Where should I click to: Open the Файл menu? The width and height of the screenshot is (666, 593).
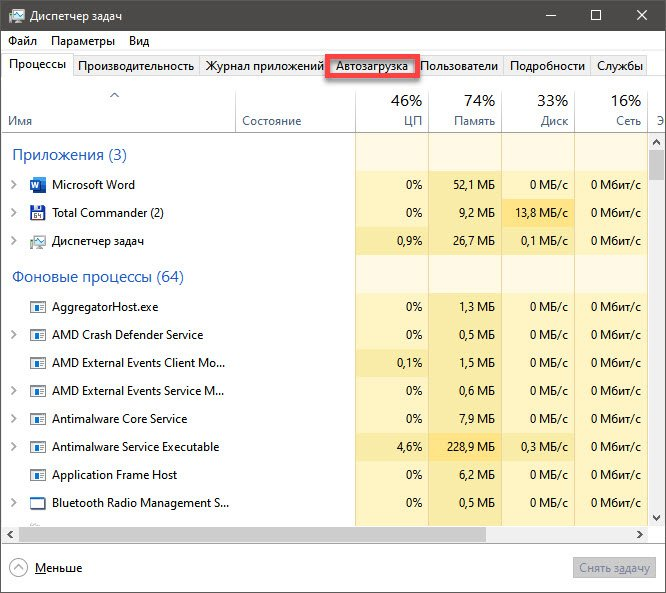tap(23, 41)
